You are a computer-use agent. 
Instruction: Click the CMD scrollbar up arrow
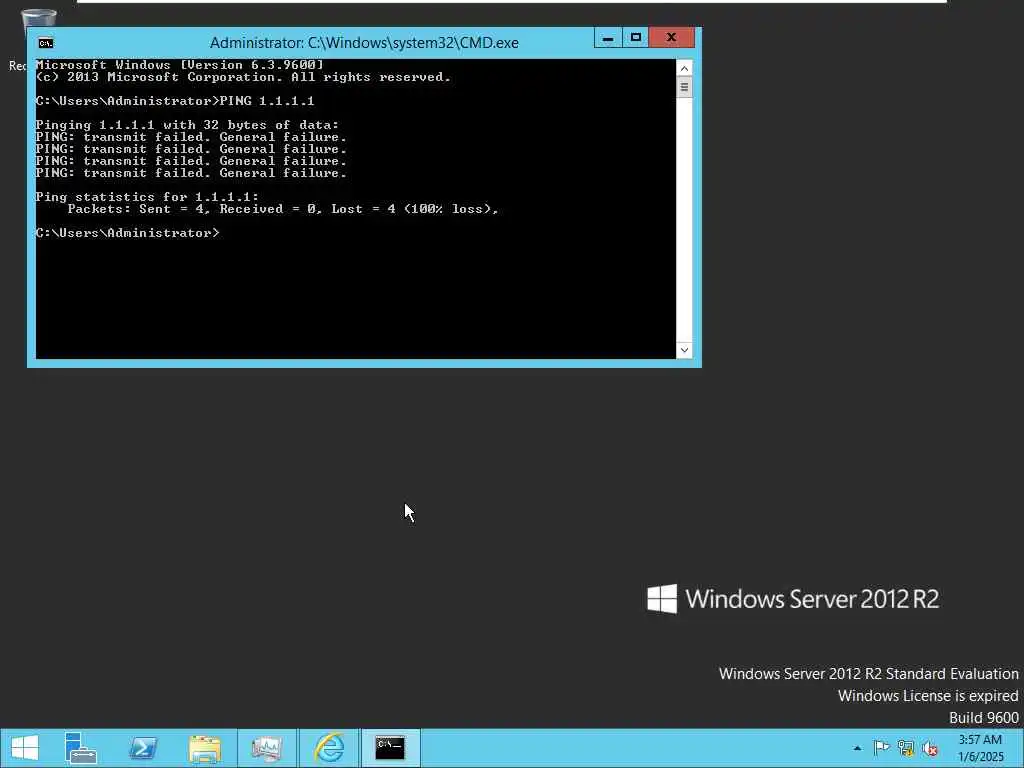[684, 68]
